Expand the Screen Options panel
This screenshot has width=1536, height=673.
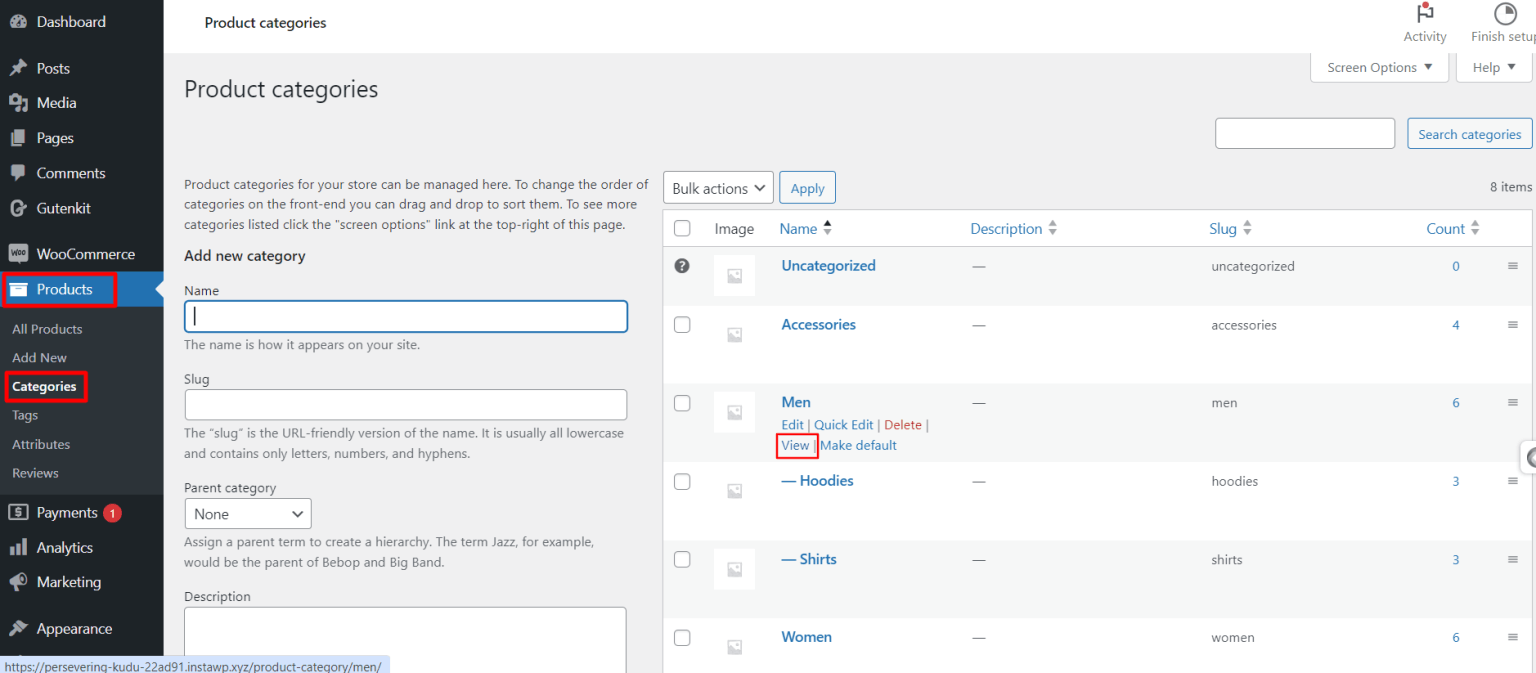pos(1379,67)
